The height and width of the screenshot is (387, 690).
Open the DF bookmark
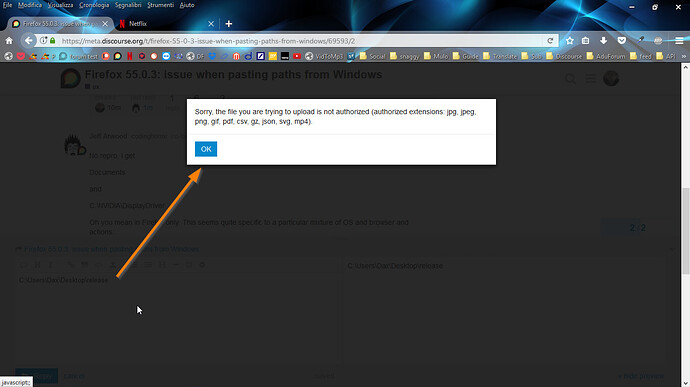(x=196, y=56)
